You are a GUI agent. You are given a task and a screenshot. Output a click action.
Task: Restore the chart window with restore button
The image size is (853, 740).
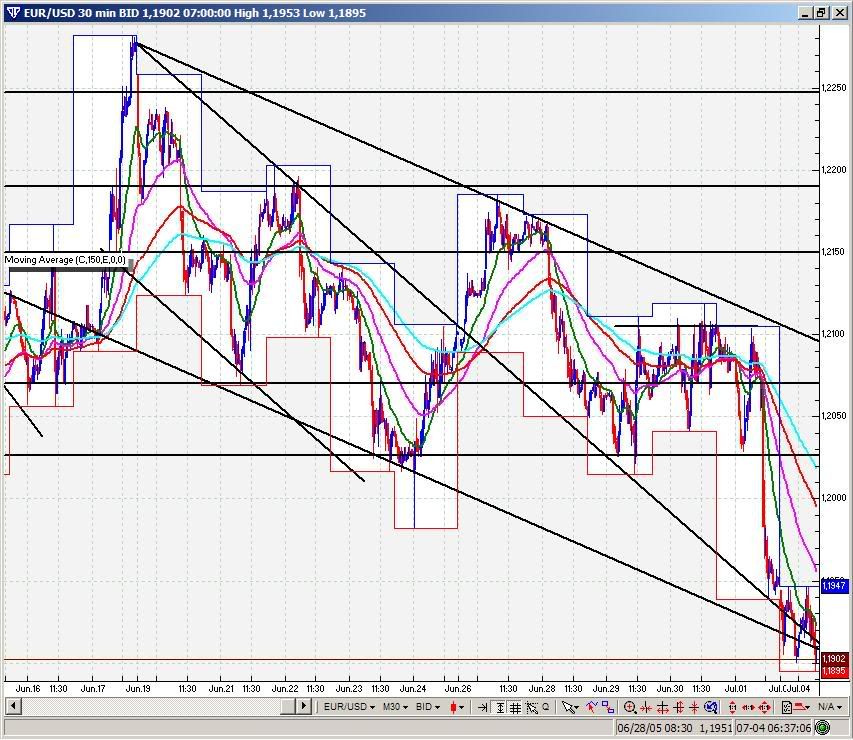822,13
